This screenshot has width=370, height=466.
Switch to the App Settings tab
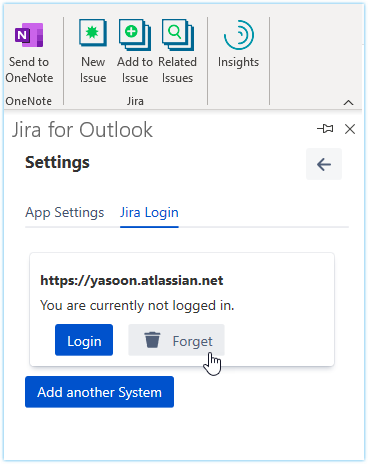65,213
